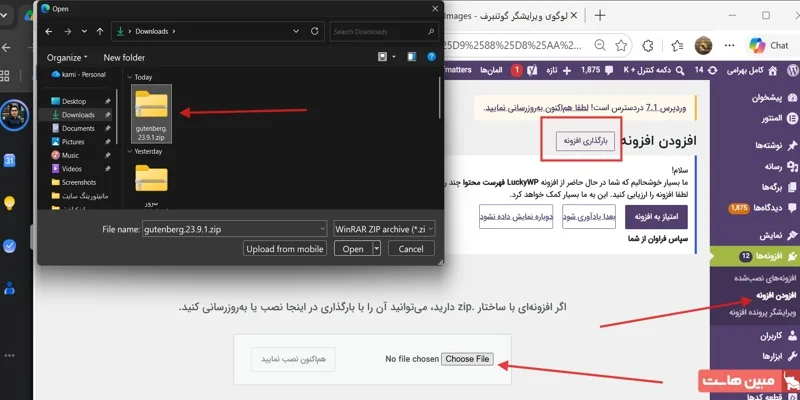The width and height of the screenshot is (800, 400).
Task: Create a New folder in Downloads
Action: pyautogui.click(x=124, y=58)
